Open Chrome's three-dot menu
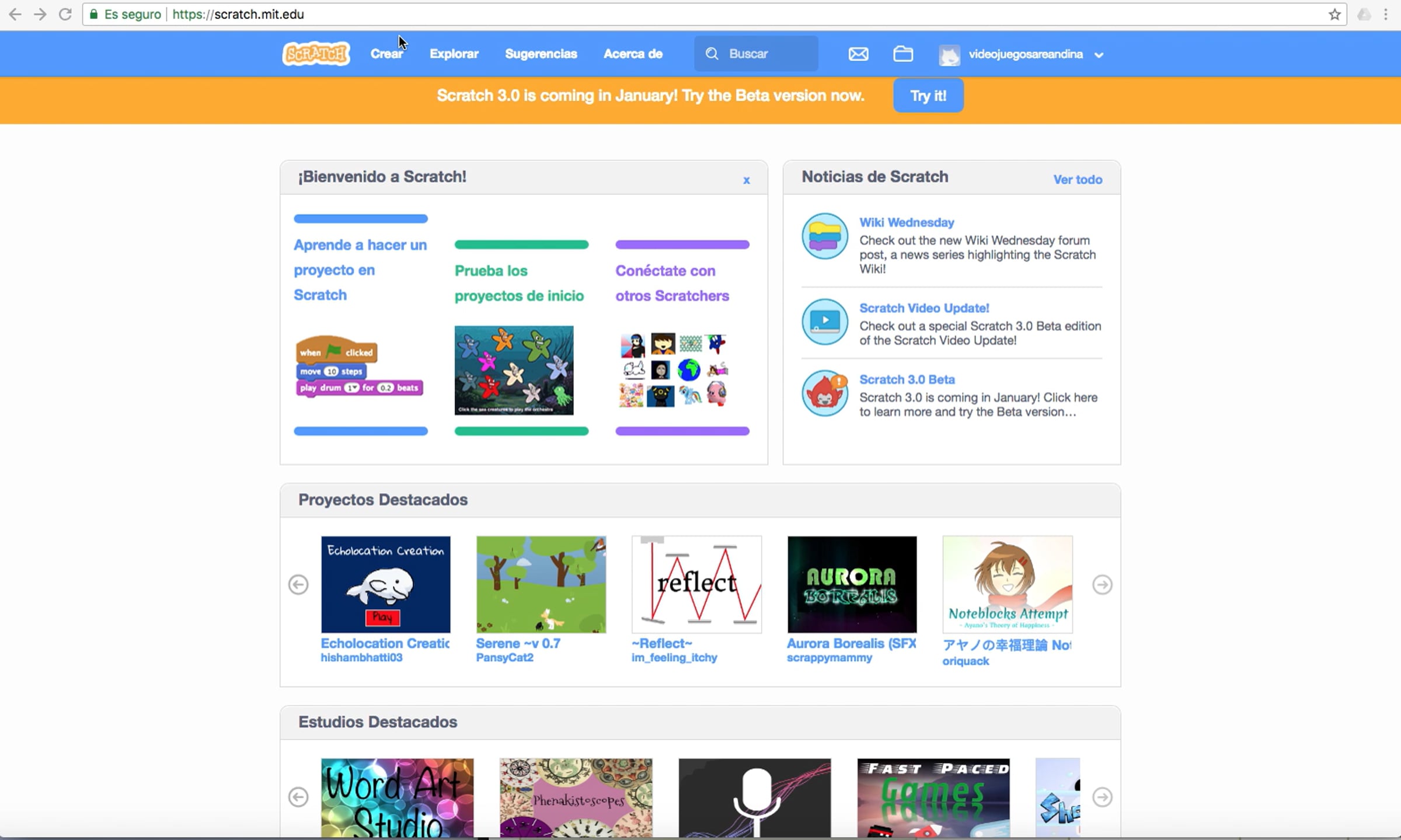 1386,15
